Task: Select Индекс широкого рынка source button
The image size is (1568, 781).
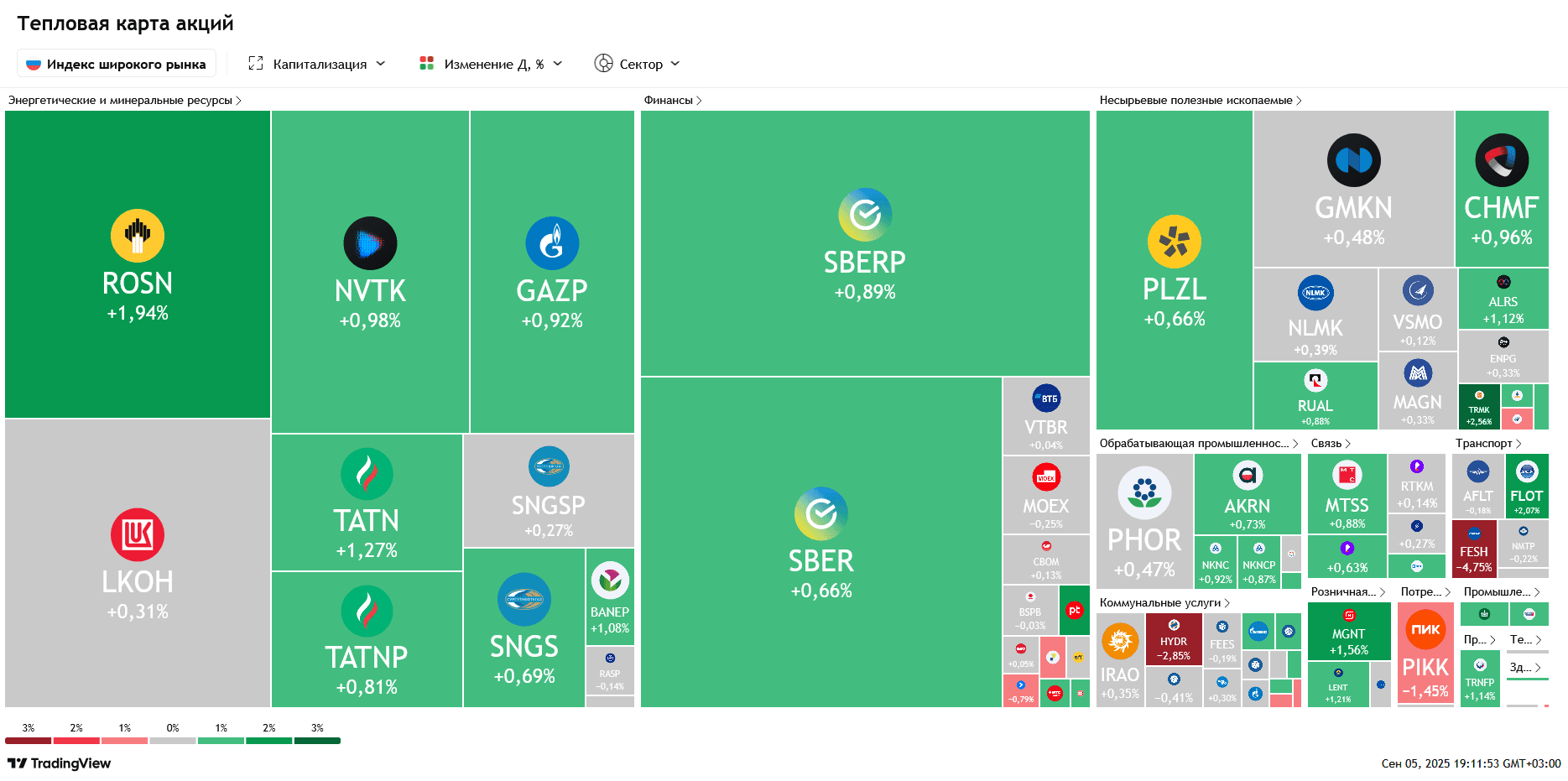Action: coord(117,64)
